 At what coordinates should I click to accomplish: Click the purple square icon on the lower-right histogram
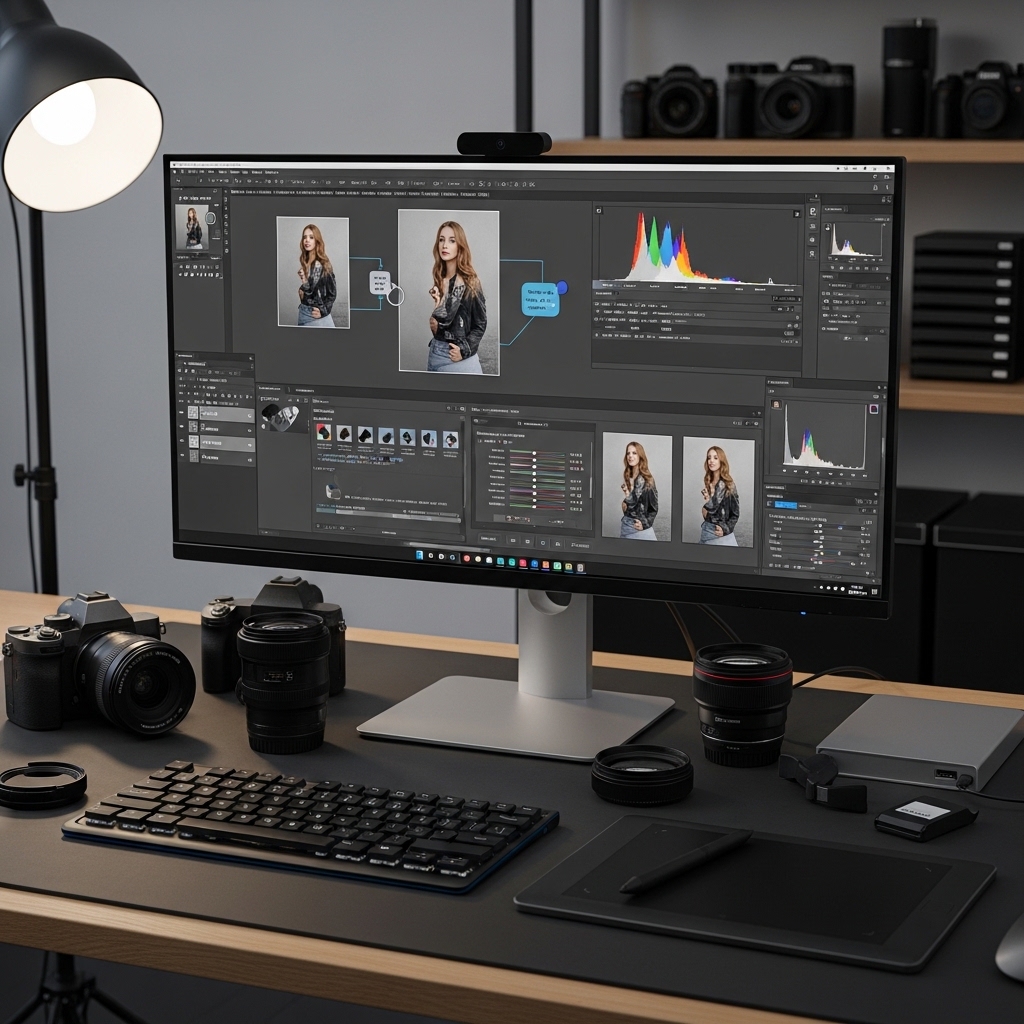(x=873, y=408)
